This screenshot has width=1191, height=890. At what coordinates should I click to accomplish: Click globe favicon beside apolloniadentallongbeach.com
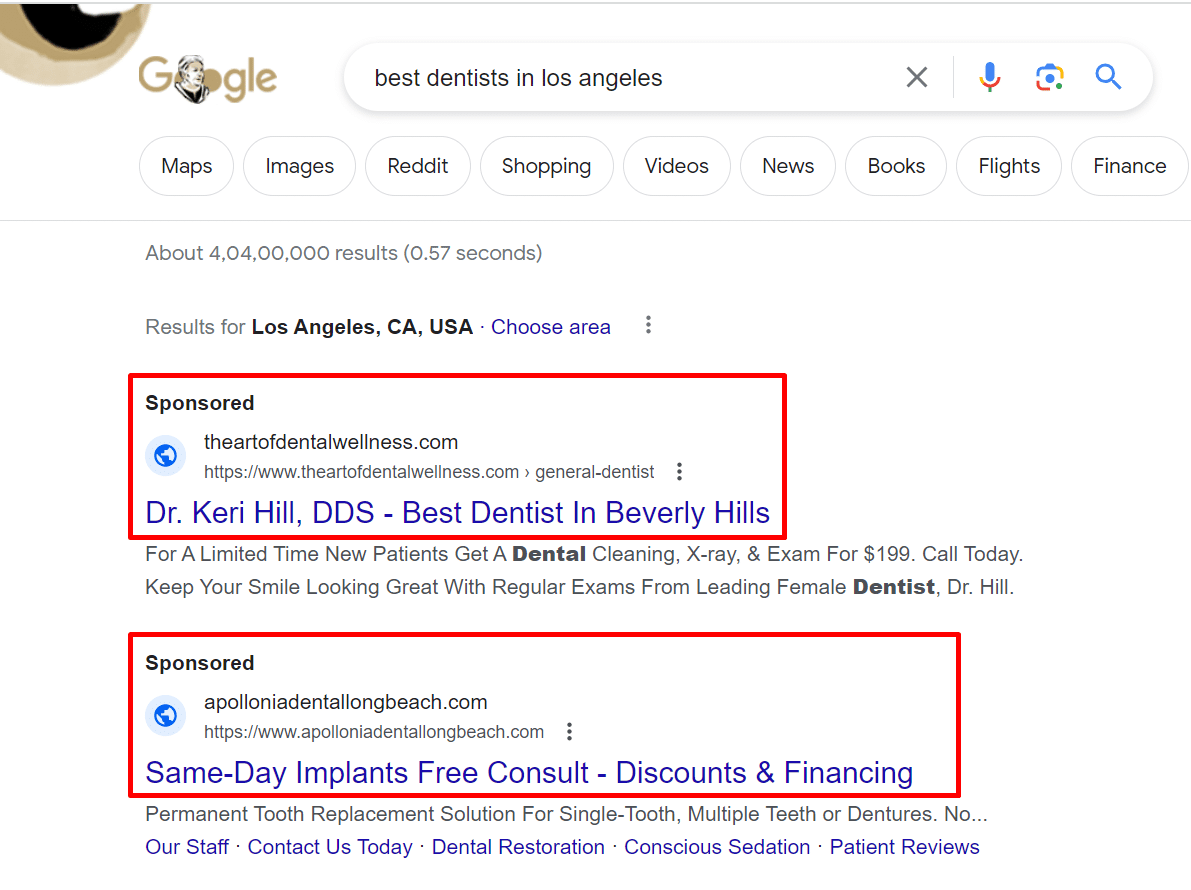(x=166, y=715)
